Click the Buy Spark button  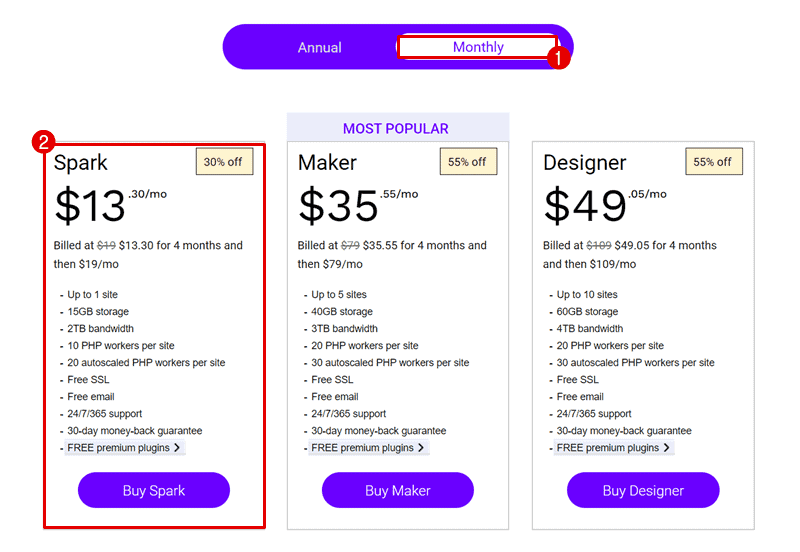154,490
